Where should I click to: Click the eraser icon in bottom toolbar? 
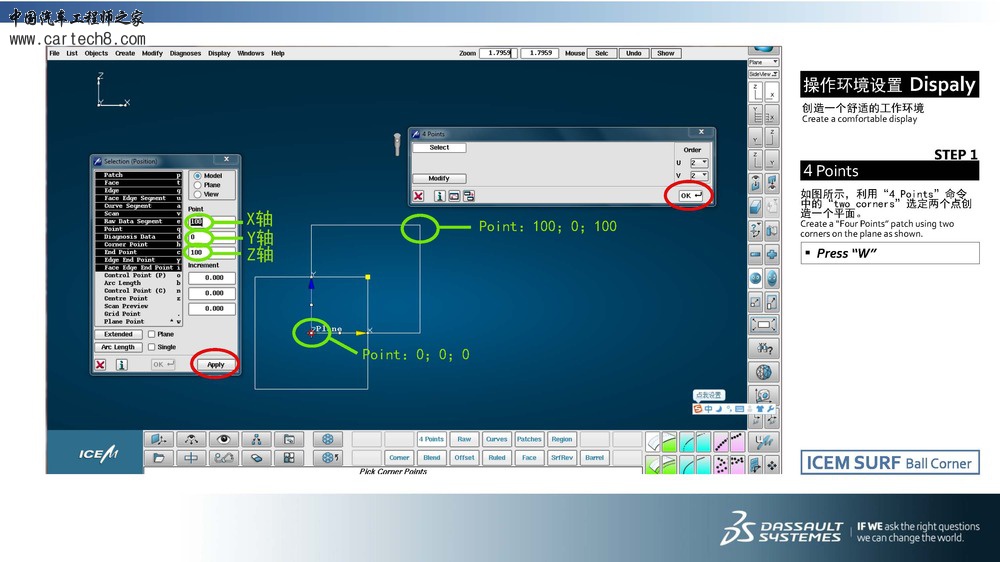[x=256, y=458]
